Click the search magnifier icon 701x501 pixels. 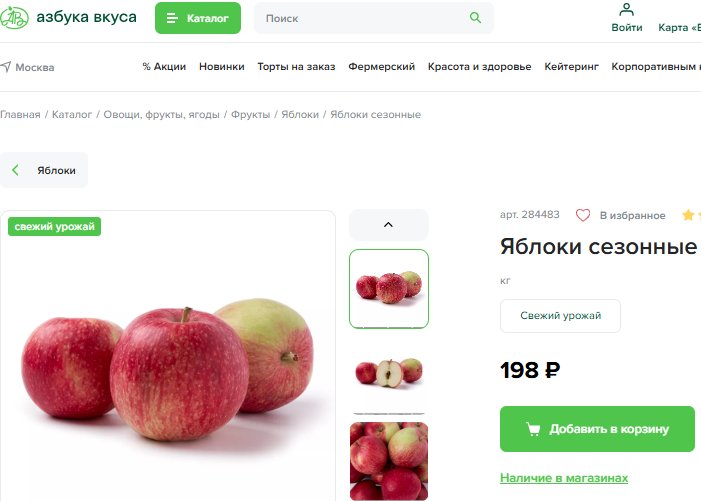click(x=475, y=18)
